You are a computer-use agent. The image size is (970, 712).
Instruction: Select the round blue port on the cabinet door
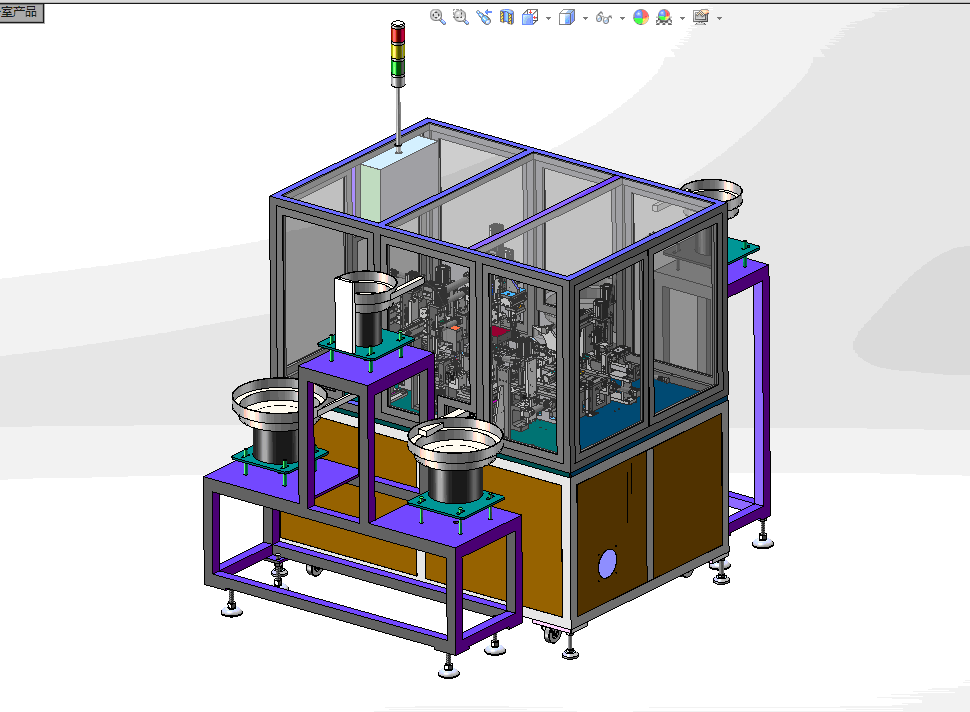pos(607,564)
